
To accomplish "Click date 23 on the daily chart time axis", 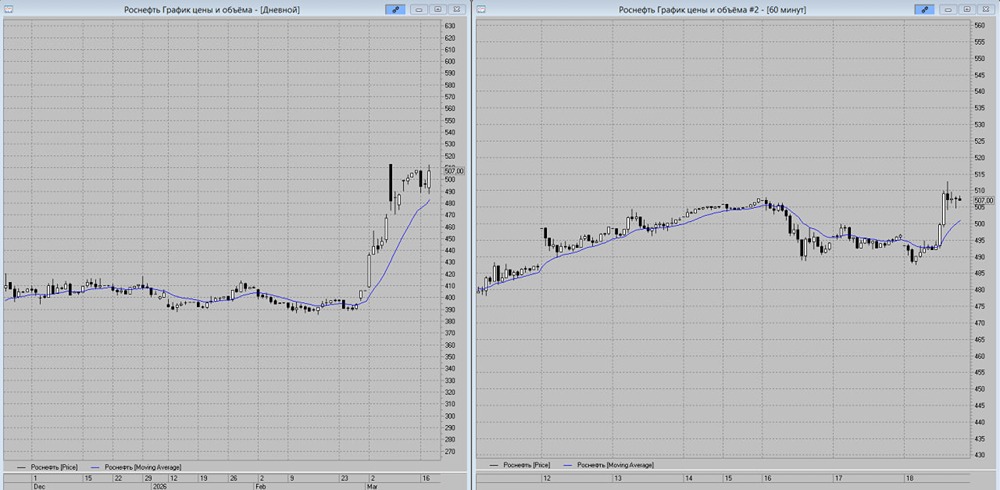I will [344, 478].
